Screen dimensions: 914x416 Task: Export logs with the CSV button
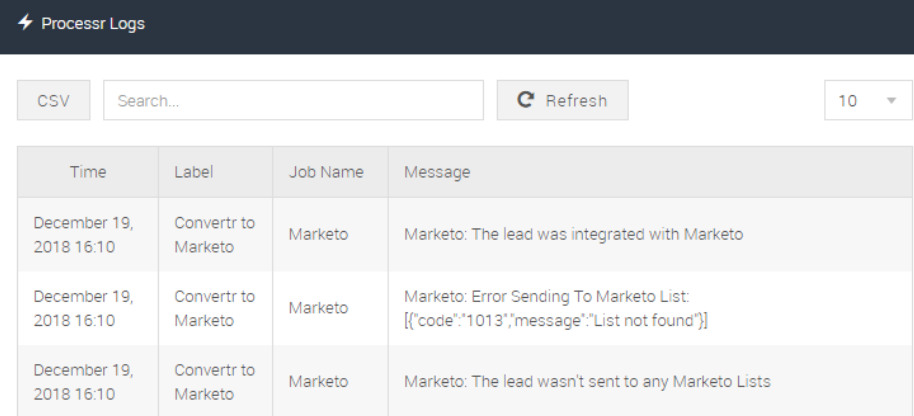[x=54, y=100]
